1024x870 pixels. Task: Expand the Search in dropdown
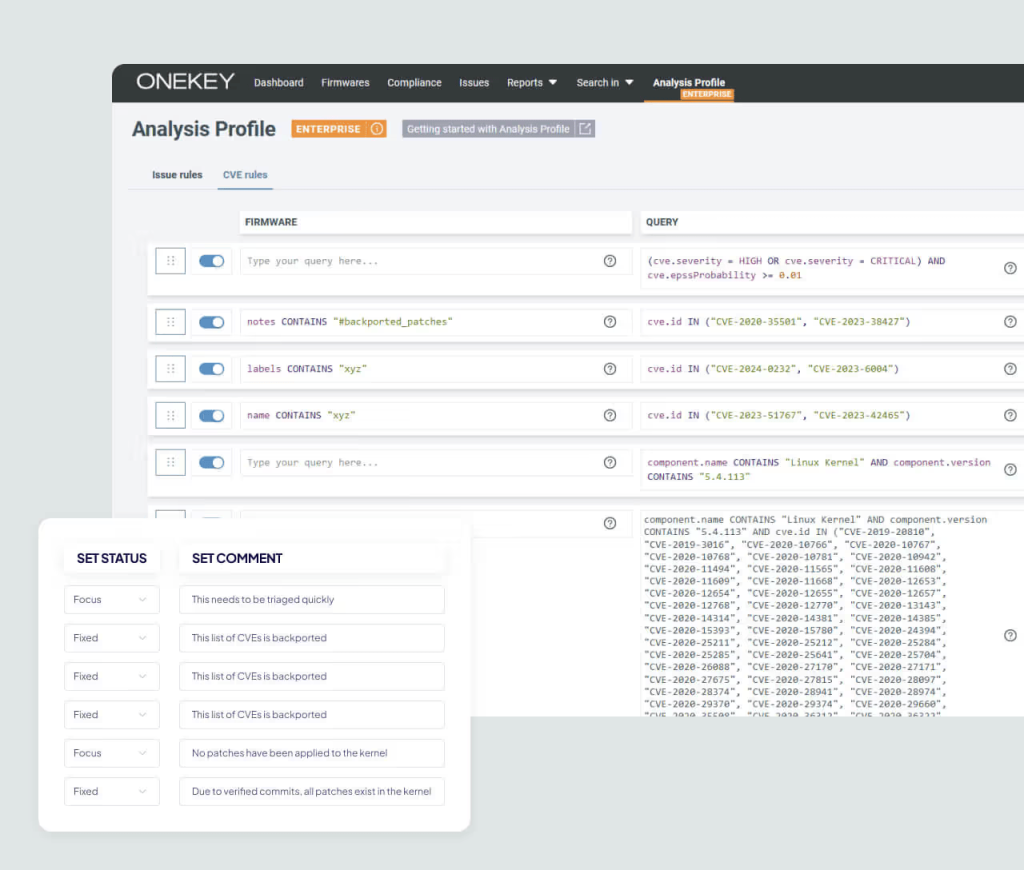[604, 83]
